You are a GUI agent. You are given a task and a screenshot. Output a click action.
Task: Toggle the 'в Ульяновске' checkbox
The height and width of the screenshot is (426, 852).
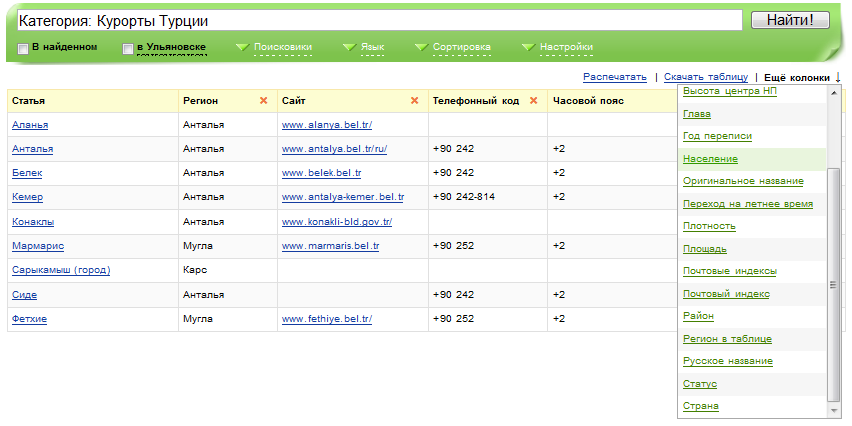point(127,48)
